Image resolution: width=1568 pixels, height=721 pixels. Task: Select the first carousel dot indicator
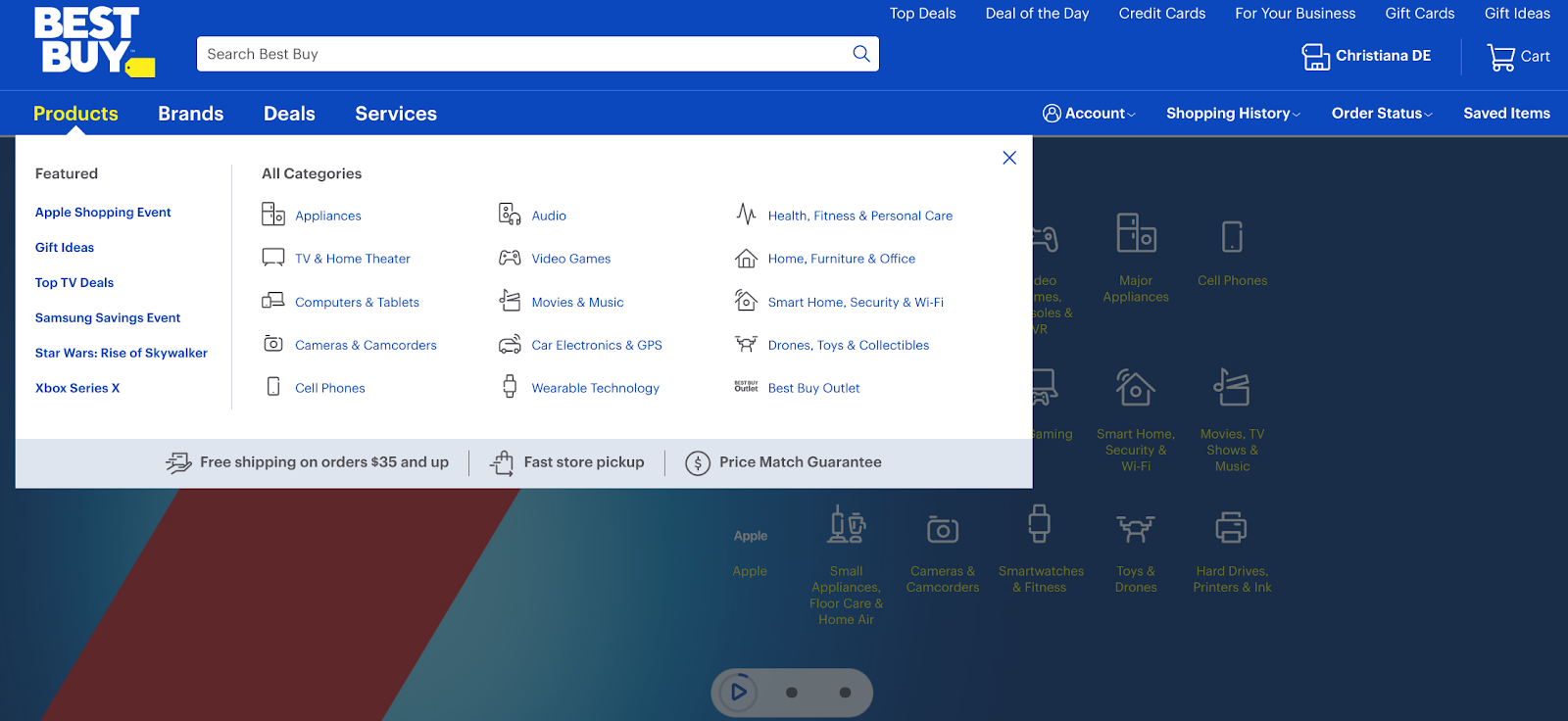coord(792,693)
